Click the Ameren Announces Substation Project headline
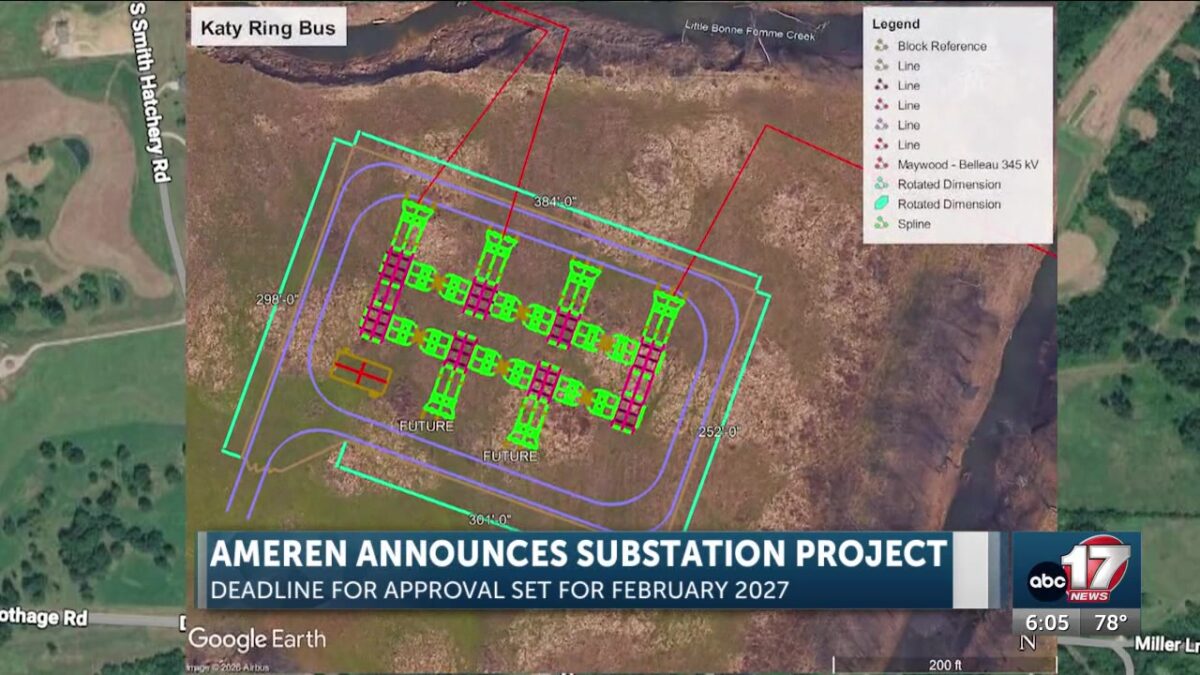Viewport: 1200px width, 675px height. (x=577, y=553)
